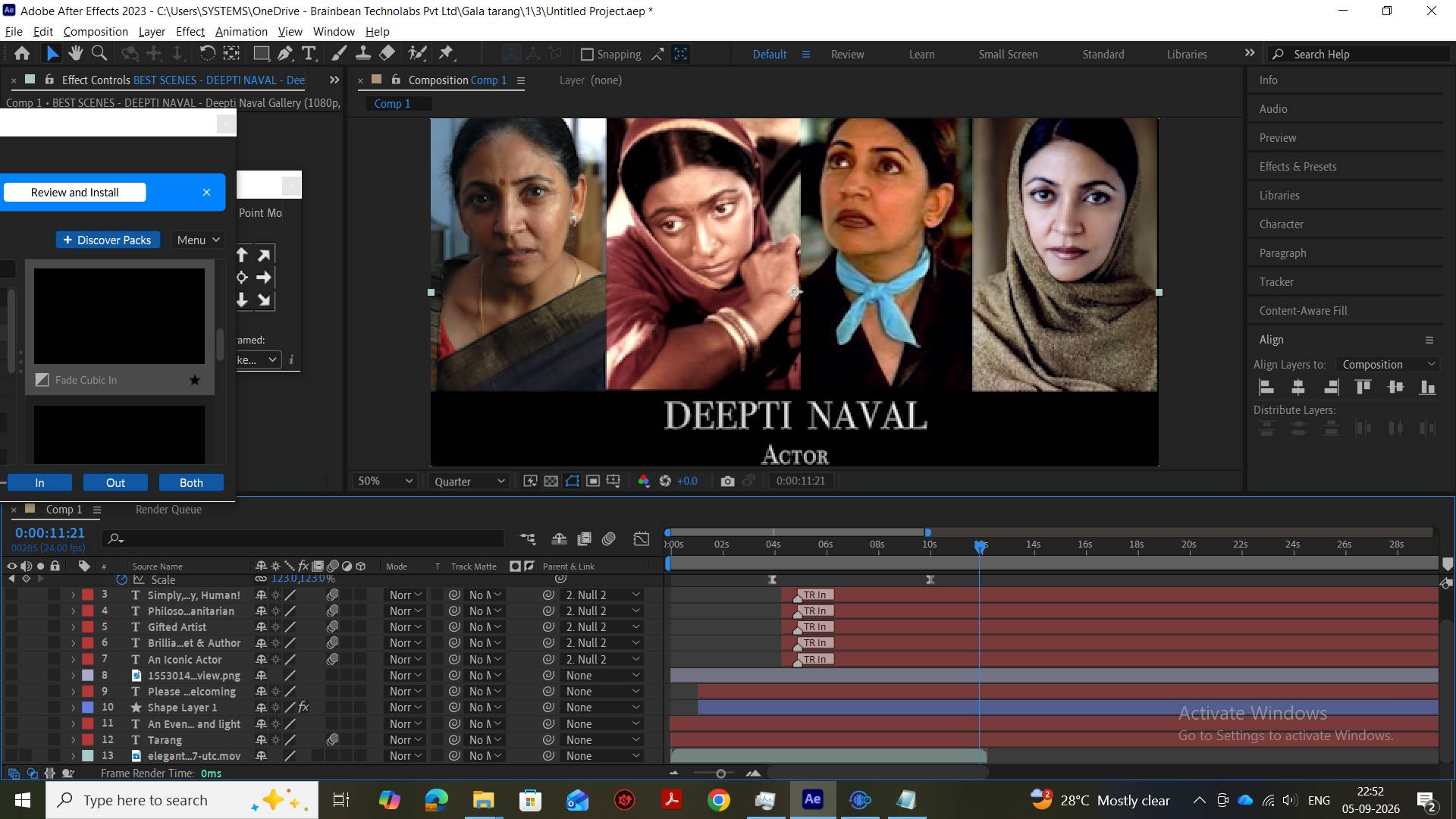
Task: Expand the Gifted Artist layer properties
Action: [73, 627]
